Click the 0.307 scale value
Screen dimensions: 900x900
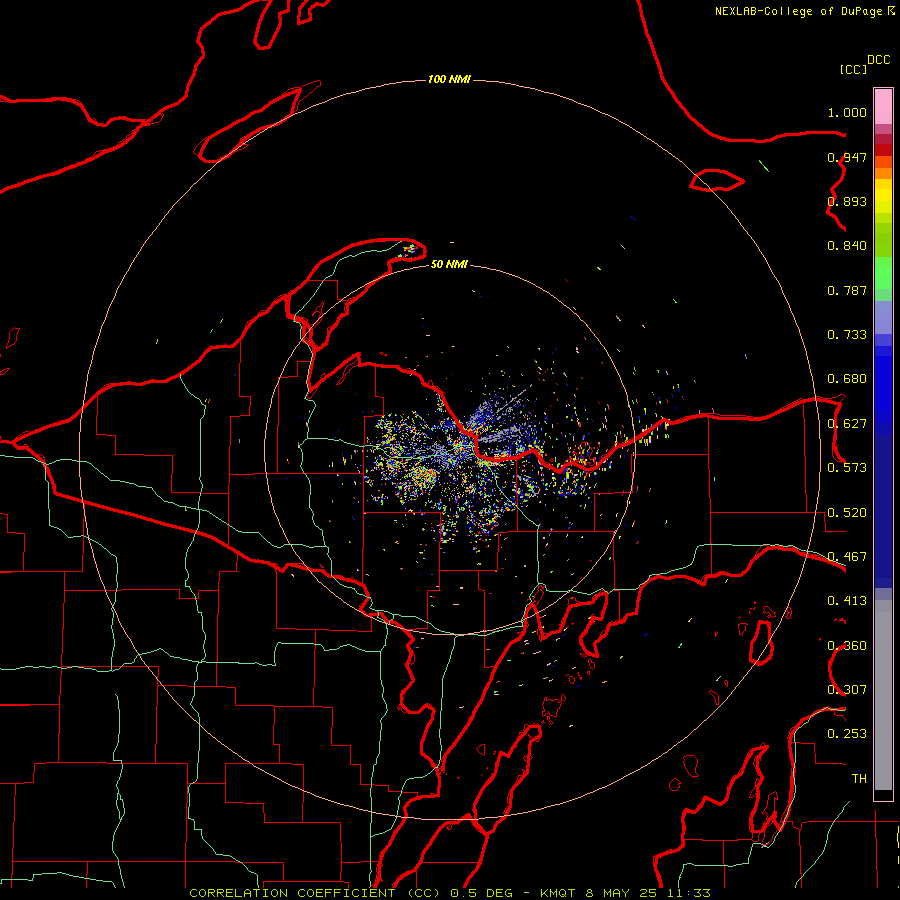(847, 690)
